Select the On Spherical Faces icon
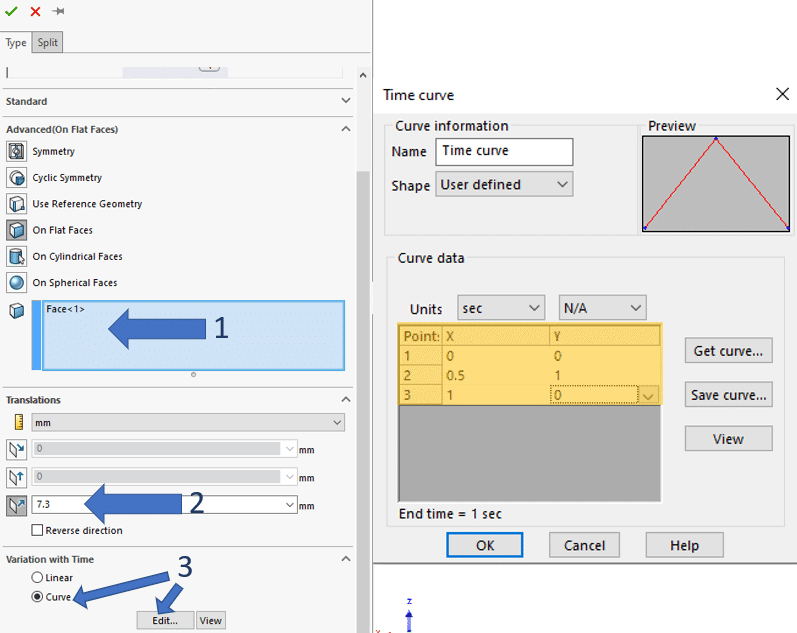Image resolution: width=797 pixels, height=633 pixels. click(16, 283)
